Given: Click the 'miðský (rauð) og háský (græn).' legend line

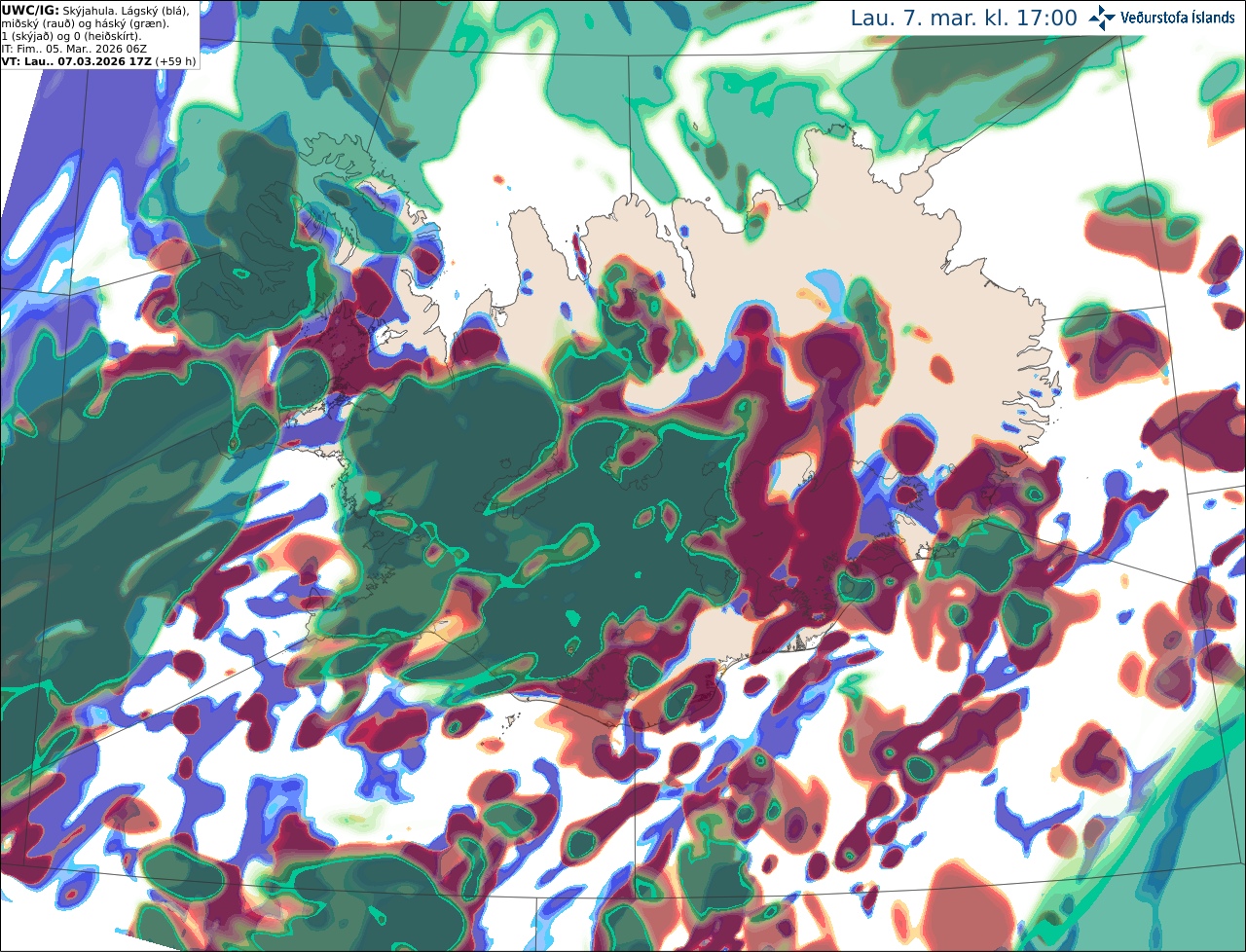Looking at the screenshot, I should 84,23.
